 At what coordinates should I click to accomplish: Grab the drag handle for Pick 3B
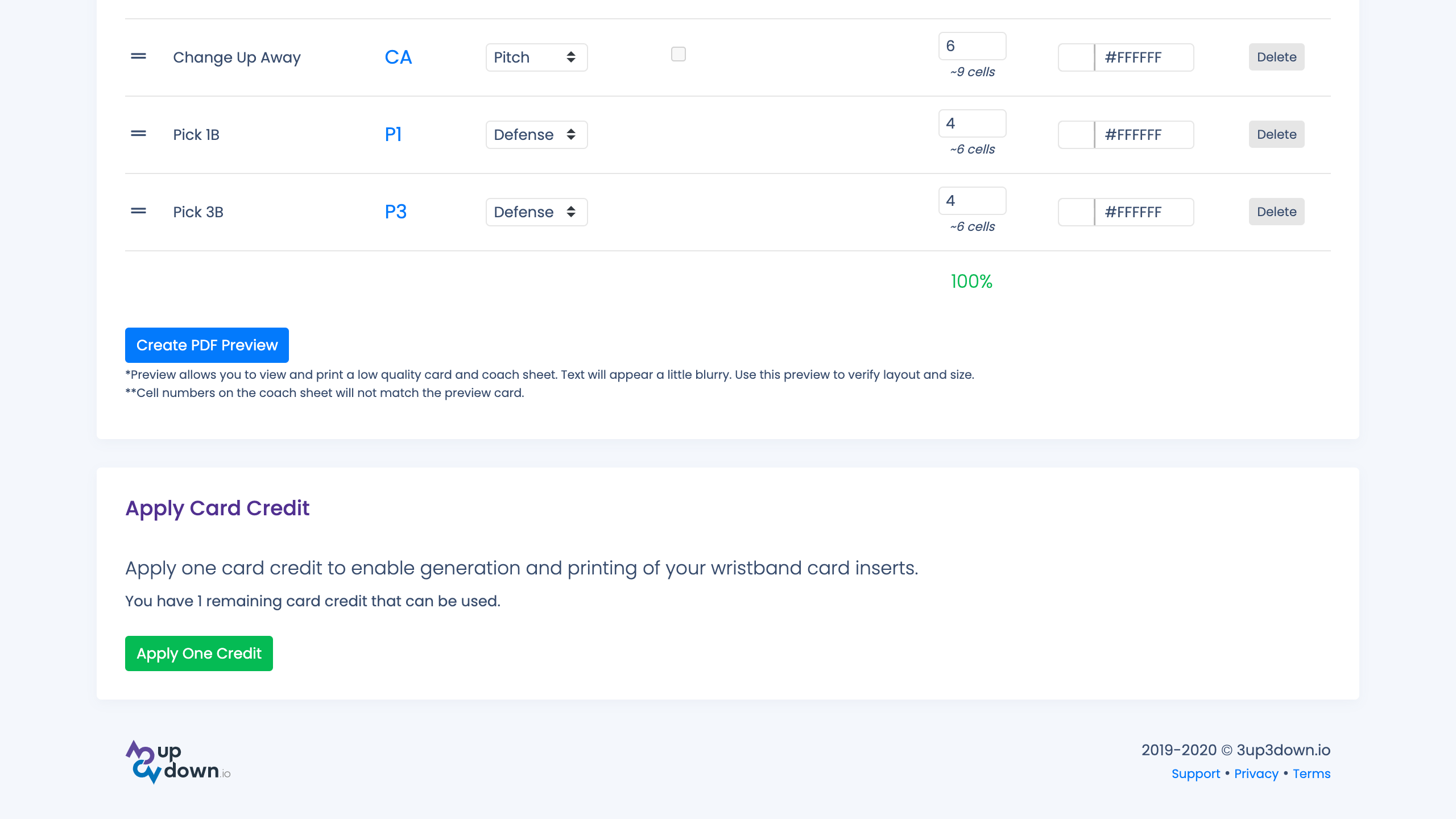click(138, 212)
